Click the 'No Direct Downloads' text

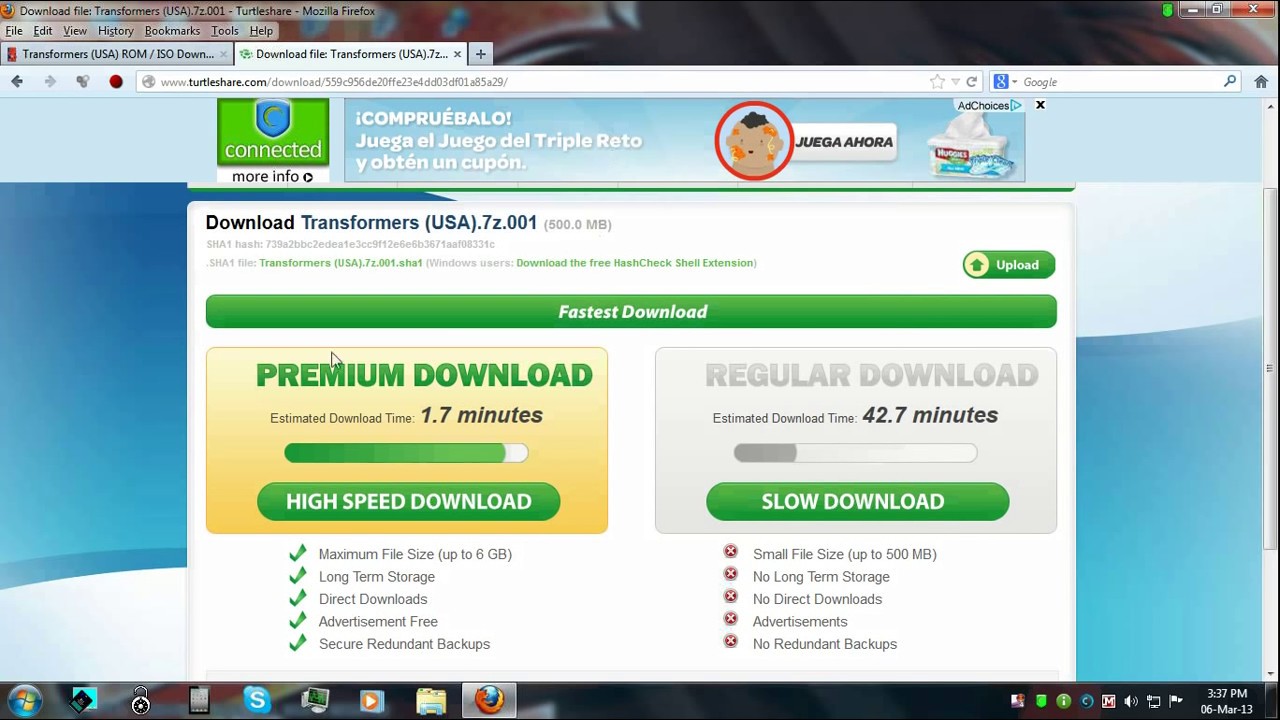tap(817, 599)
